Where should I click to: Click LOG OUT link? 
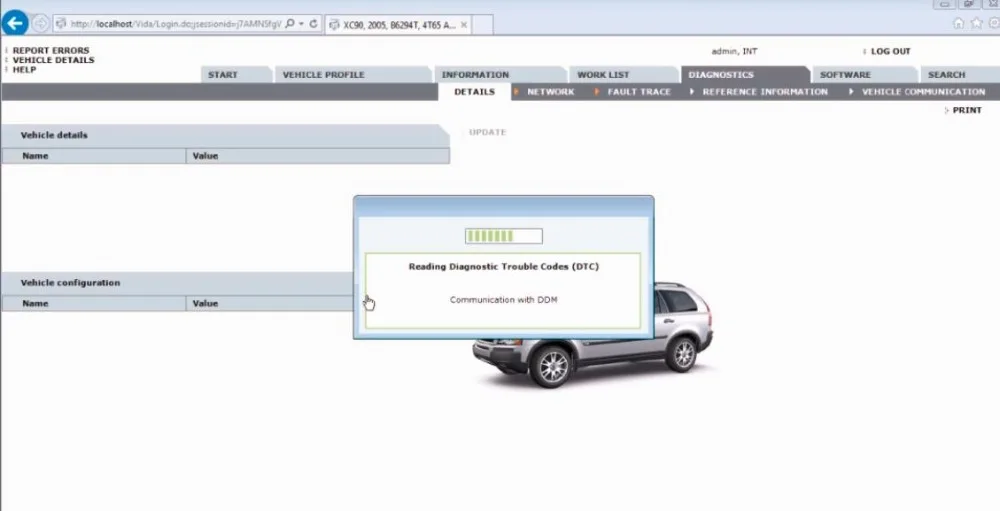890,51
